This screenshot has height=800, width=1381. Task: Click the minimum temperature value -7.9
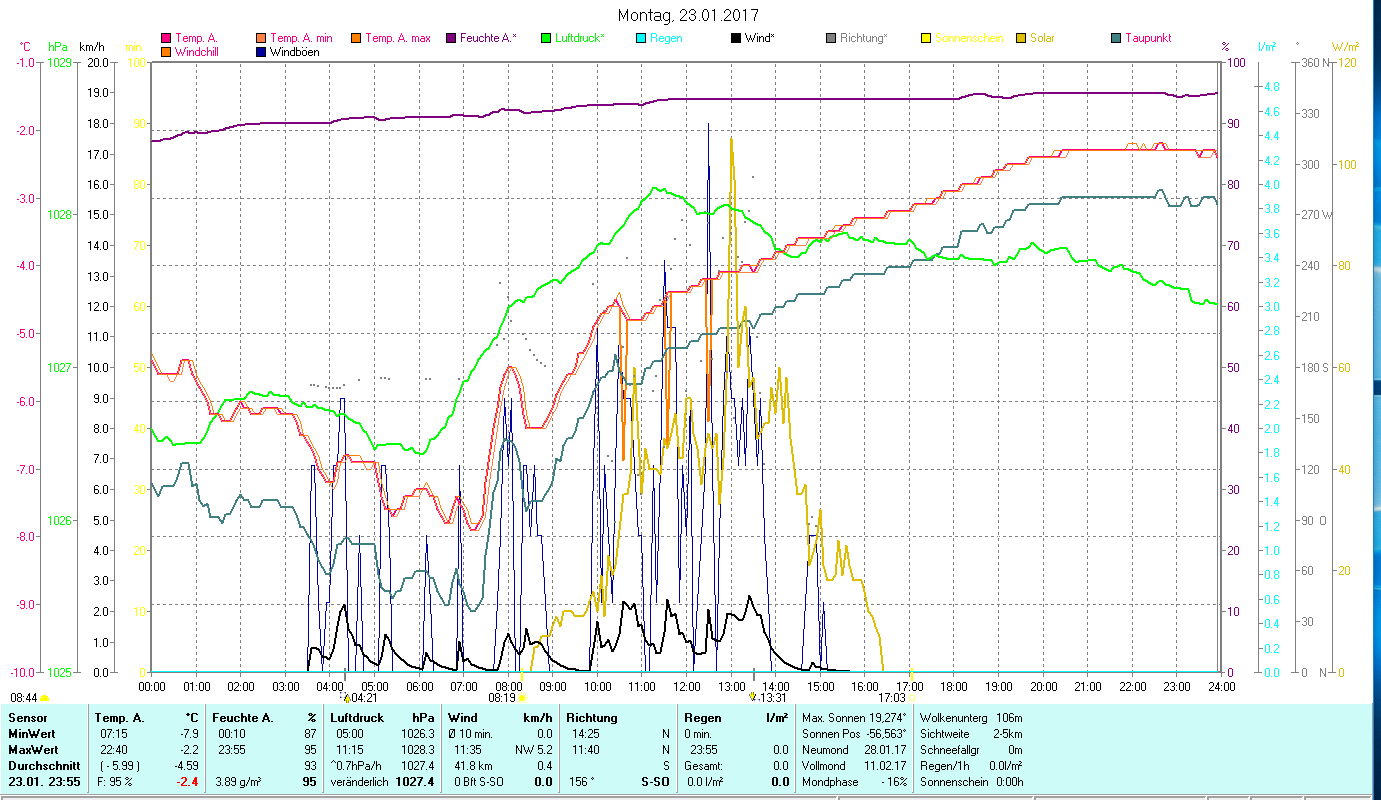click(188, 734)
